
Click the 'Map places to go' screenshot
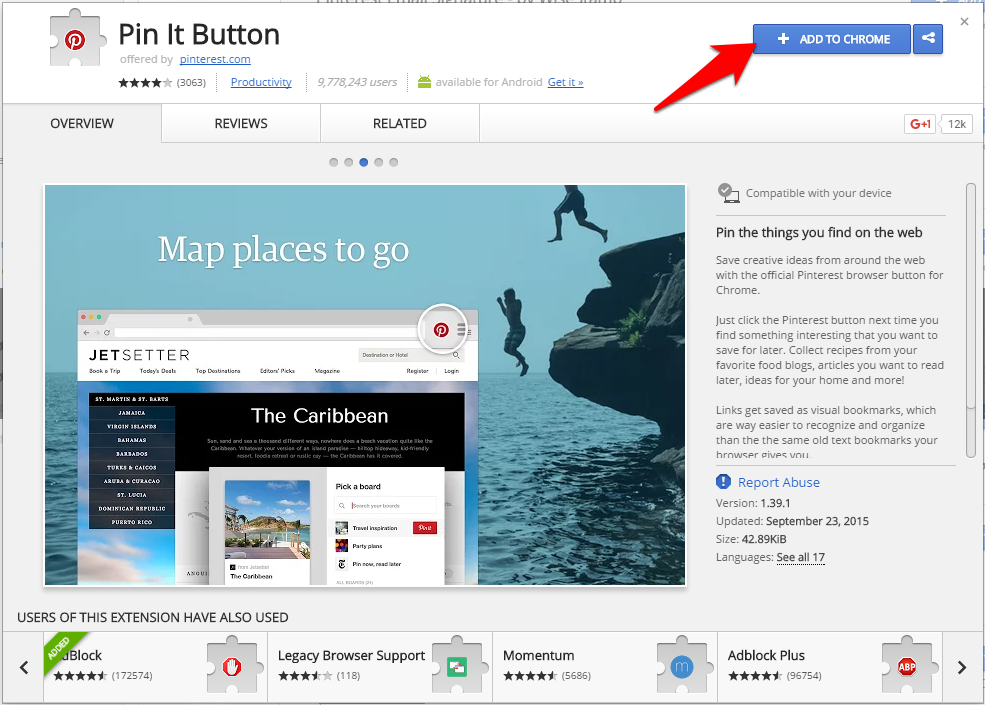(365, 385)
